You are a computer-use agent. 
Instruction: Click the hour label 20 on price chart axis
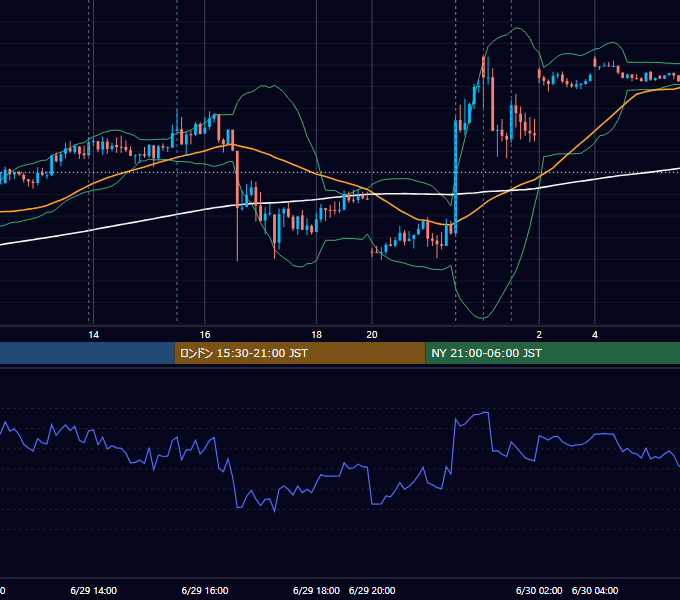coord(372,335)
